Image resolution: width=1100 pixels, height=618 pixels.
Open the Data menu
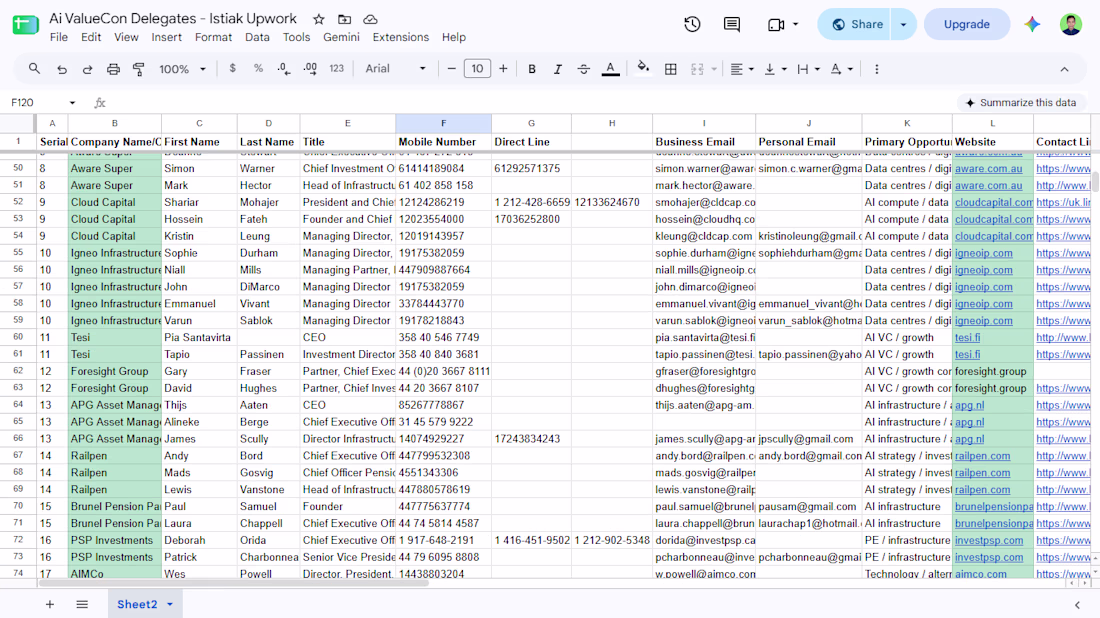pos(257,37)
